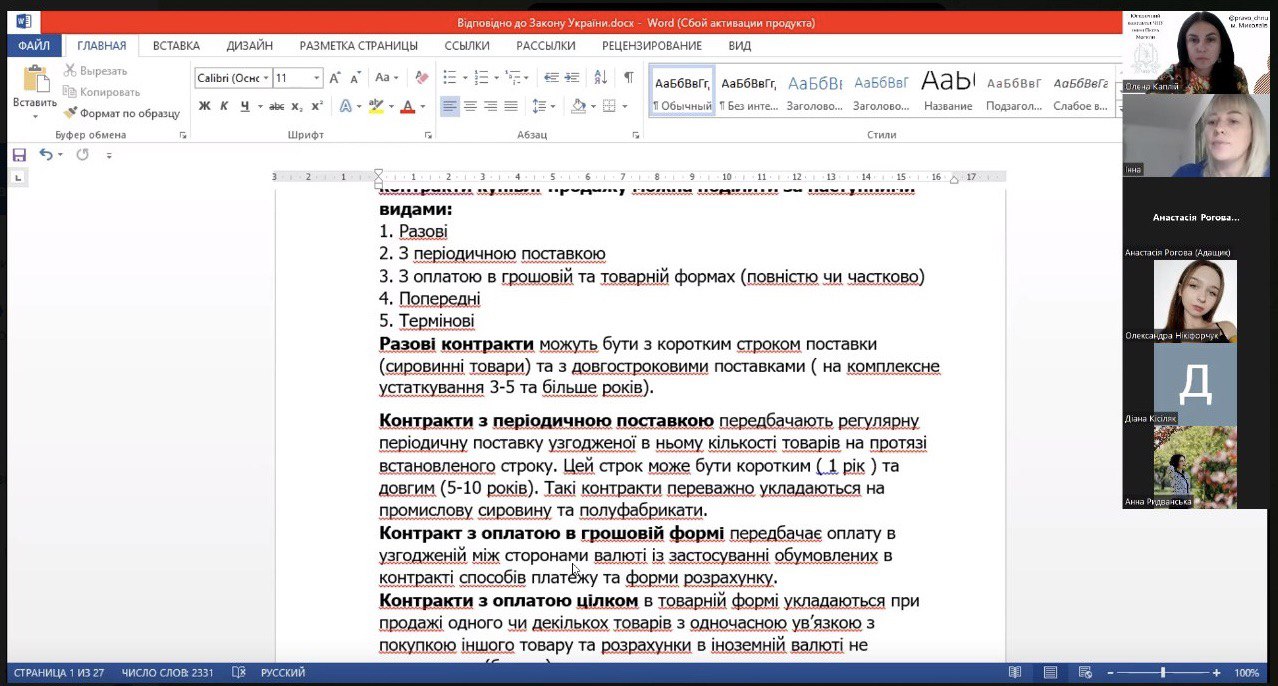The width and height of the screenshot is (1278, 686).
Task: Apply bullet list formatting
Action: (449, 77)
